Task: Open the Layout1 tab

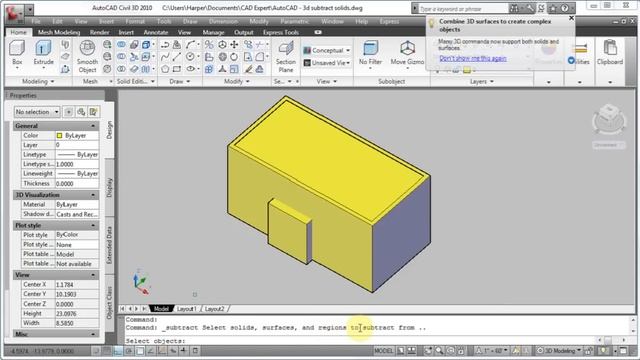Action: tap(187, 309)
